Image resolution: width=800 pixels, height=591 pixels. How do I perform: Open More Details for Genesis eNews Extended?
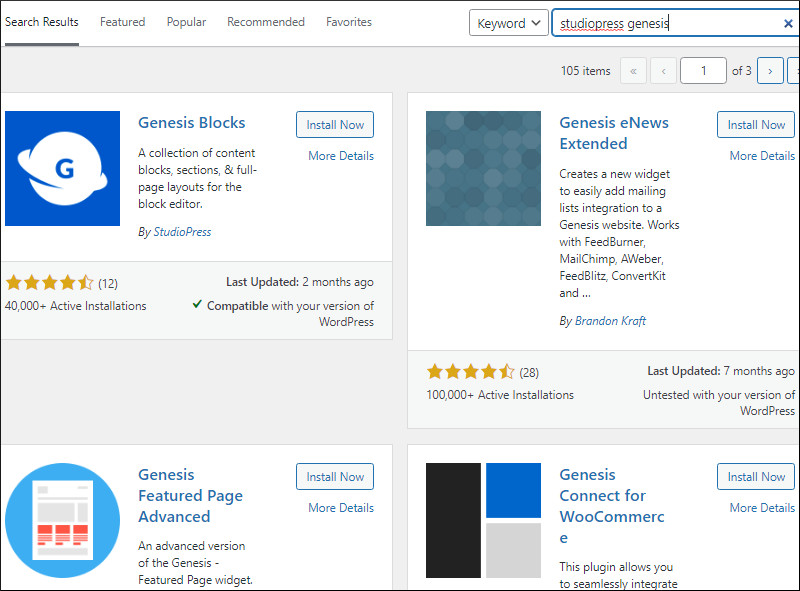pyautogui.click(x=762, y=156)
